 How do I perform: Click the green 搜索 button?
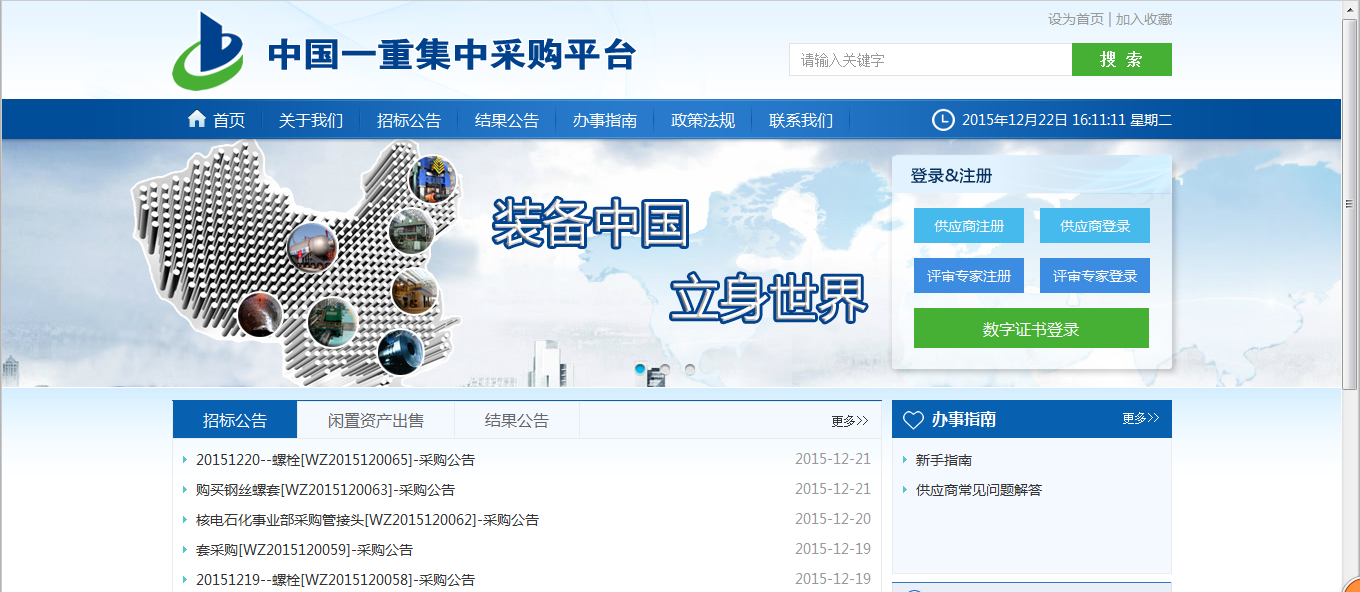(1121, 59)
